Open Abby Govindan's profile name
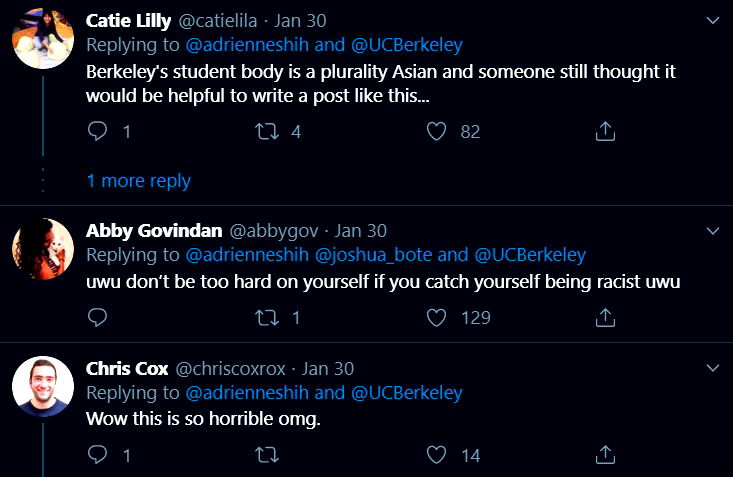Screen dimensions: 733x477 (154, 231)
